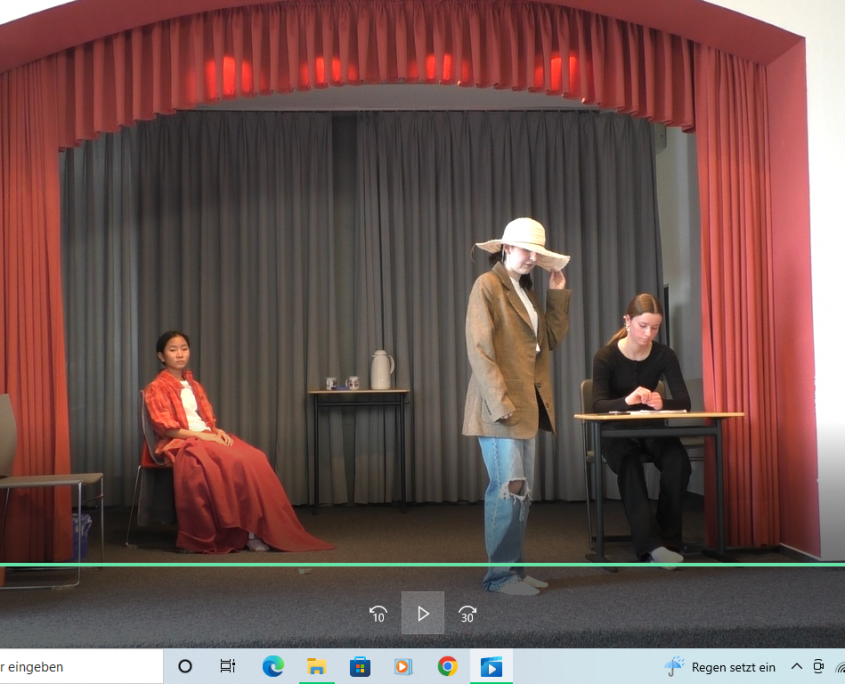Select the active Movies & TV taskbar icon
The image size is (845, 684).
click(491, 666)
